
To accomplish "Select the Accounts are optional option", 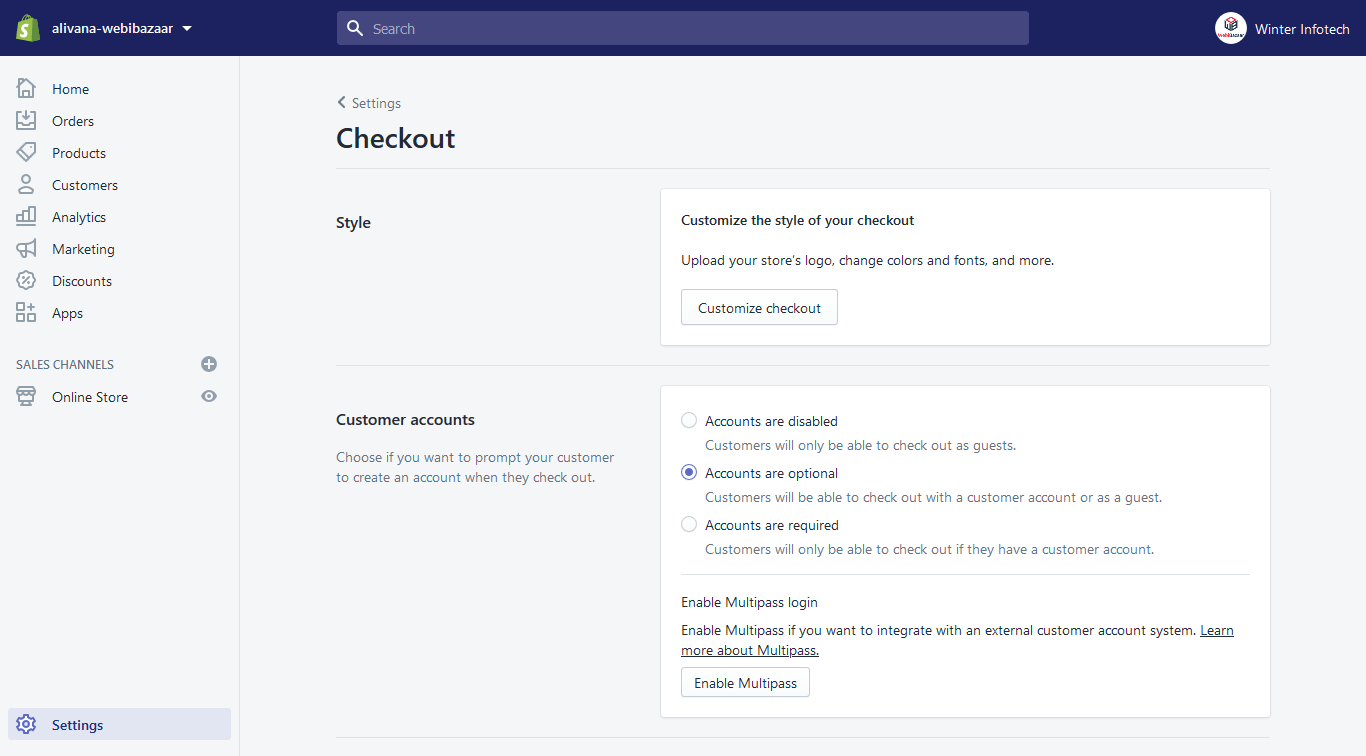I will coord(689,473).
